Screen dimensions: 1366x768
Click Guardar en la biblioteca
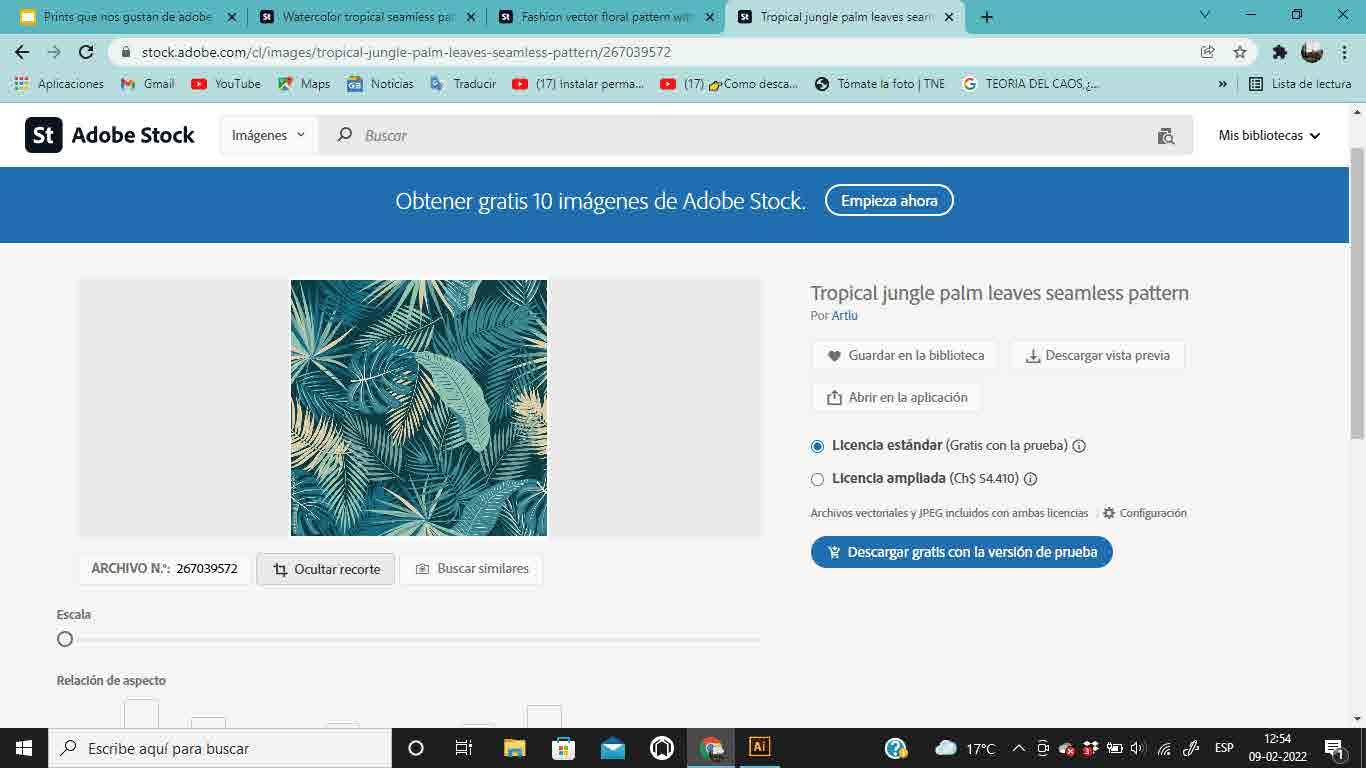tap(905, 355)
